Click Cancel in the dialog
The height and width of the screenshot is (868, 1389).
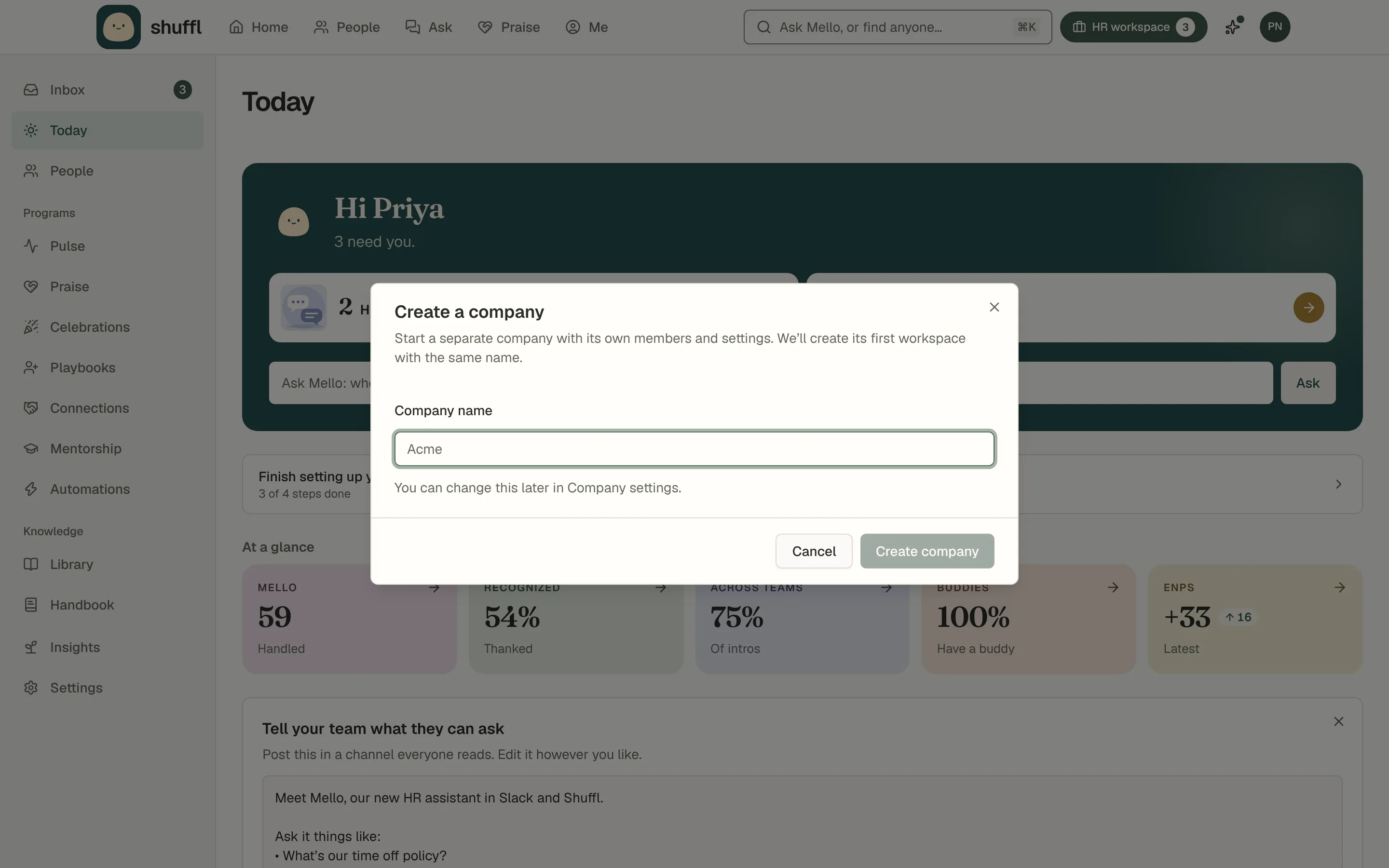point(813,551)
